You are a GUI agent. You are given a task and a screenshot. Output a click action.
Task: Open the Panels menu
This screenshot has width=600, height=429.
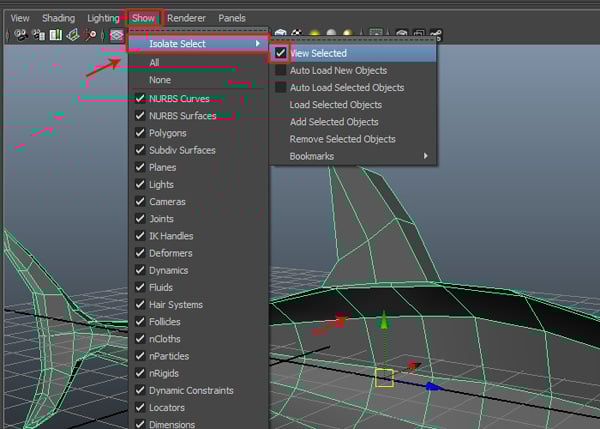[x=232, y=18]
